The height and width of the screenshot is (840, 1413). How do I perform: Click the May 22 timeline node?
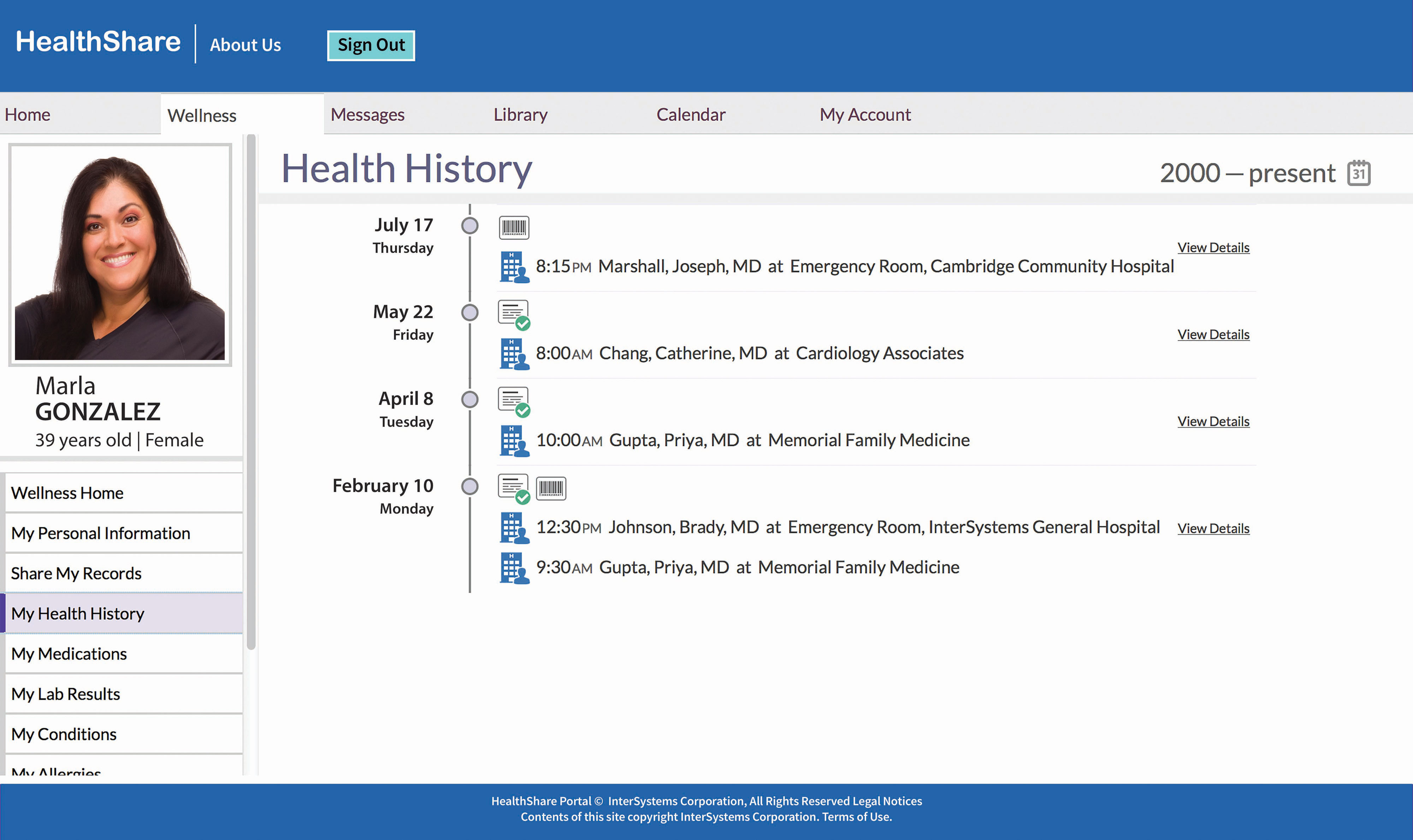[x=470, y=313]
